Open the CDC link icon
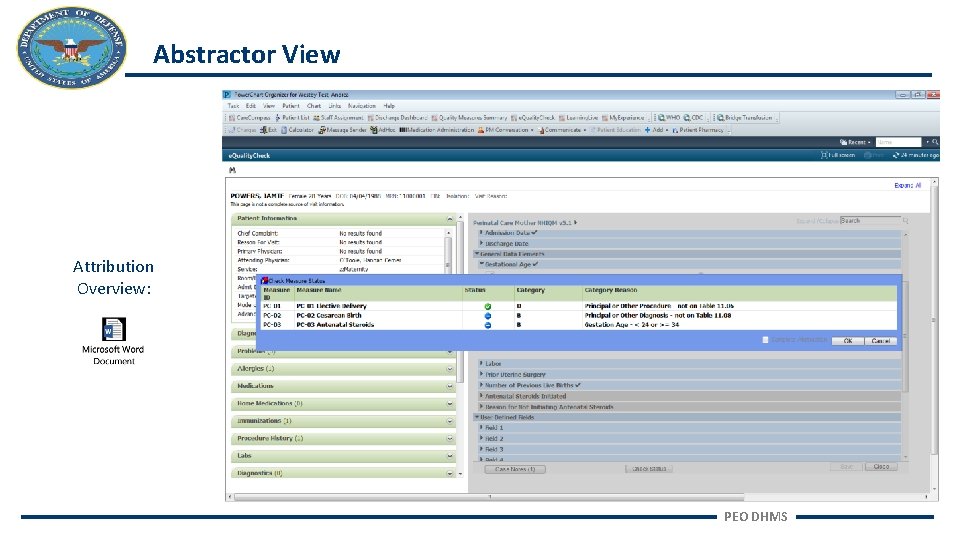 point(694,118)
